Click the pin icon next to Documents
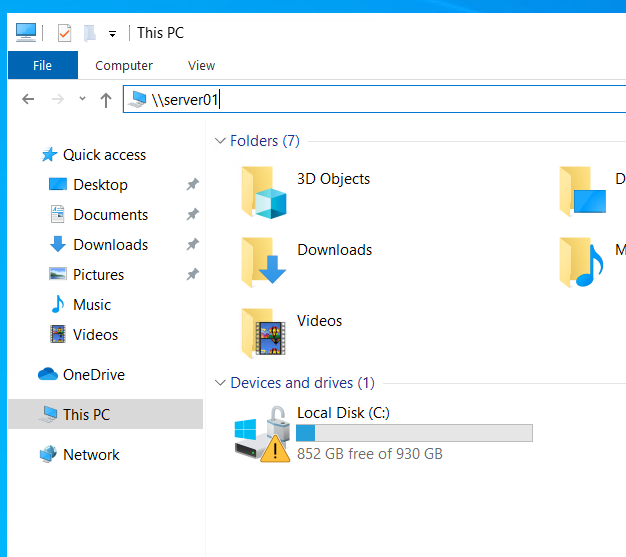Viewport: 626px width, 557px height. 192,214
